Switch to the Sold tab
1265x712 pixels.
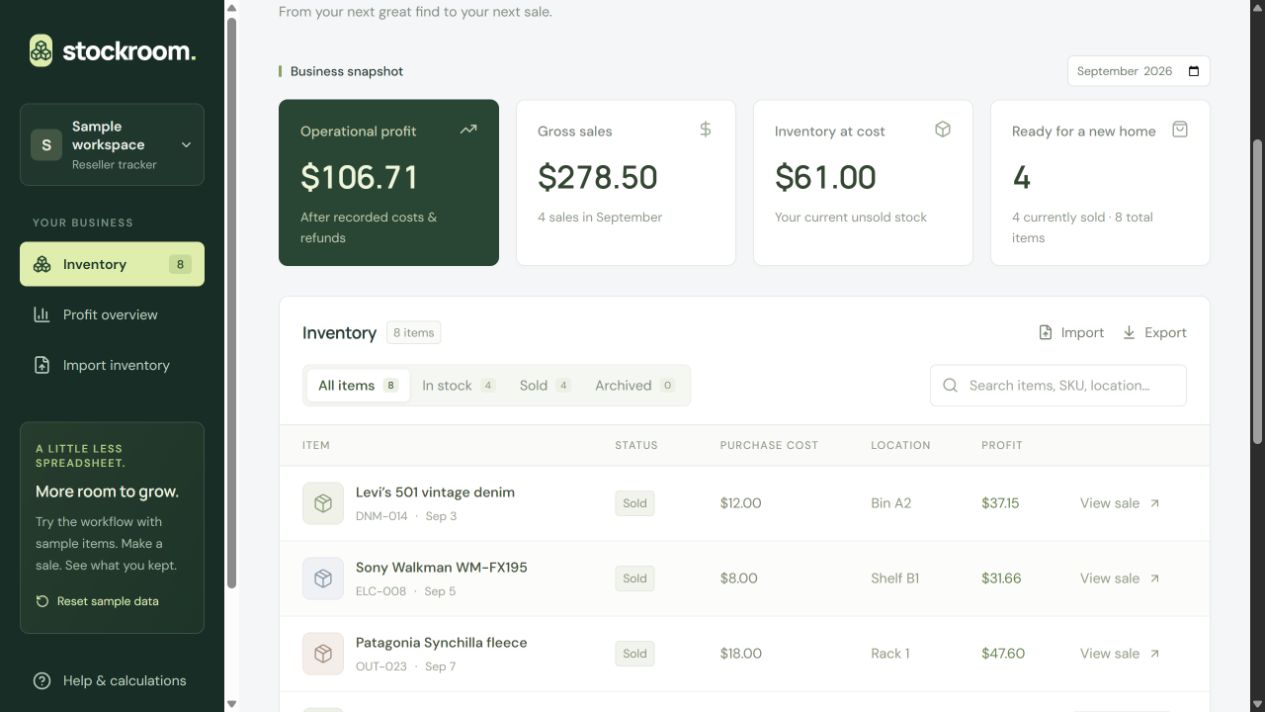coord(544,385)
